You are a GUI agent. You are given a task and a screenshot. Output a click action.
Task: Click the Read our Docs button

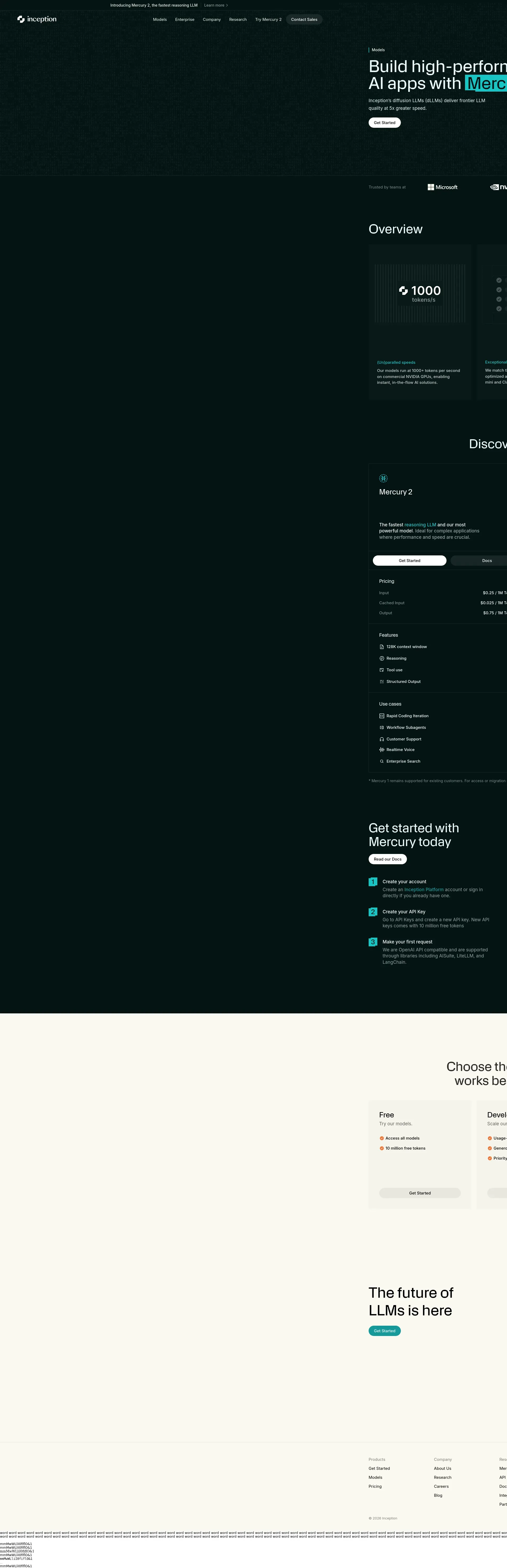coord(387,859)
